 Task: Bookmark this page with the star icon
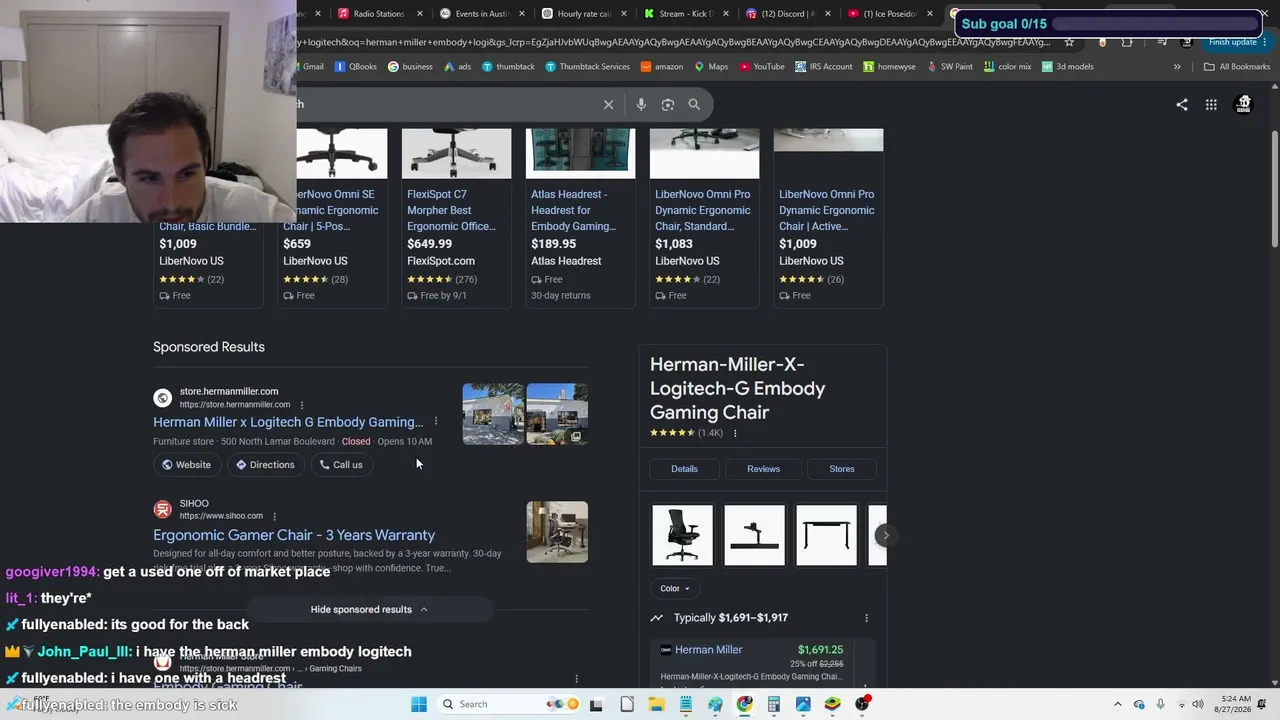click(1069, 42)
